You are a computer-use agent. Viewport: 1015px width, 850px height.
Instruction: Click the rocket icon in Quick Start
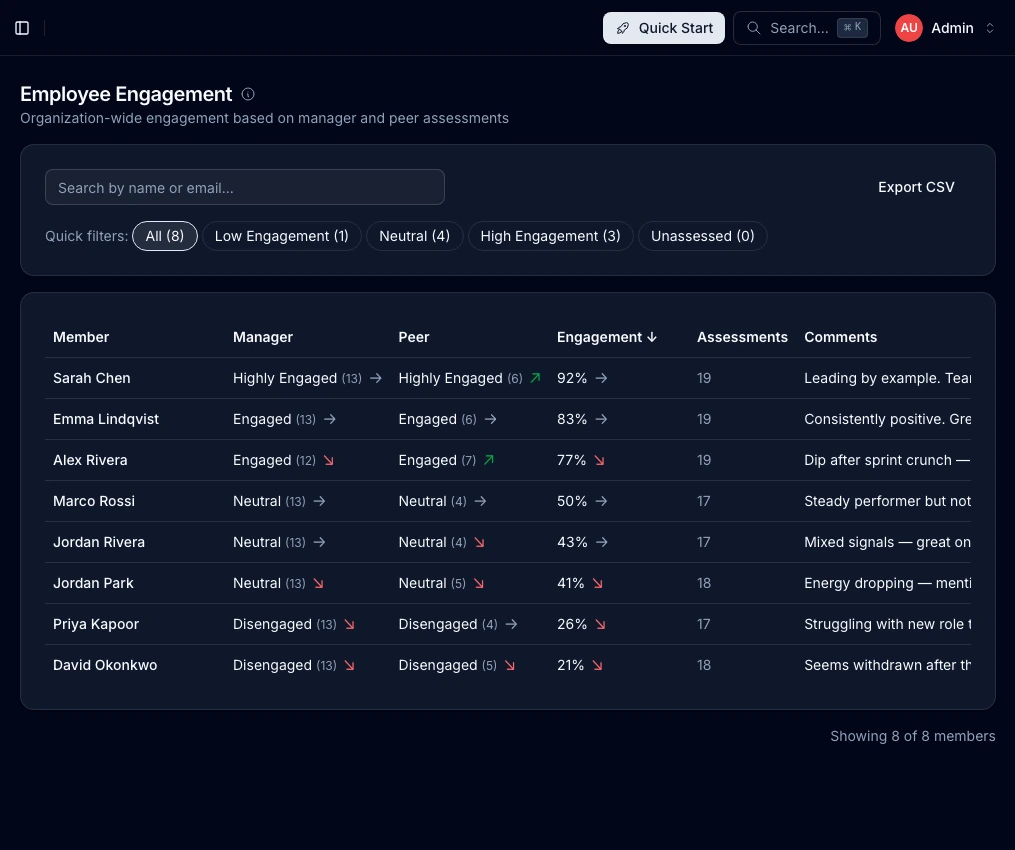click(x=623, y=28)
